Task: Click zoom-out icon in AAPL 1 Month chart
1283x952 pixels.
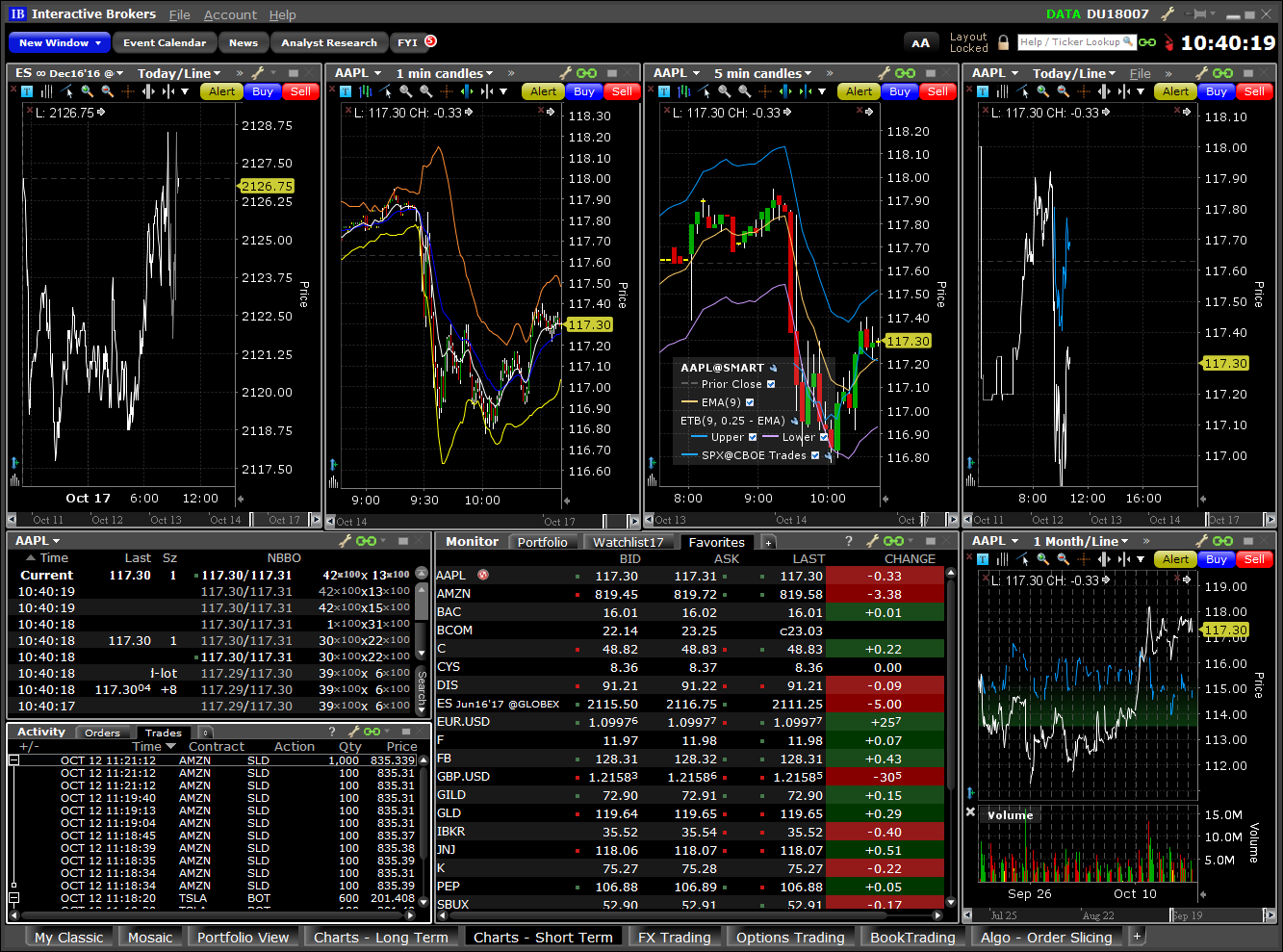Action: tap(1063, 558)
